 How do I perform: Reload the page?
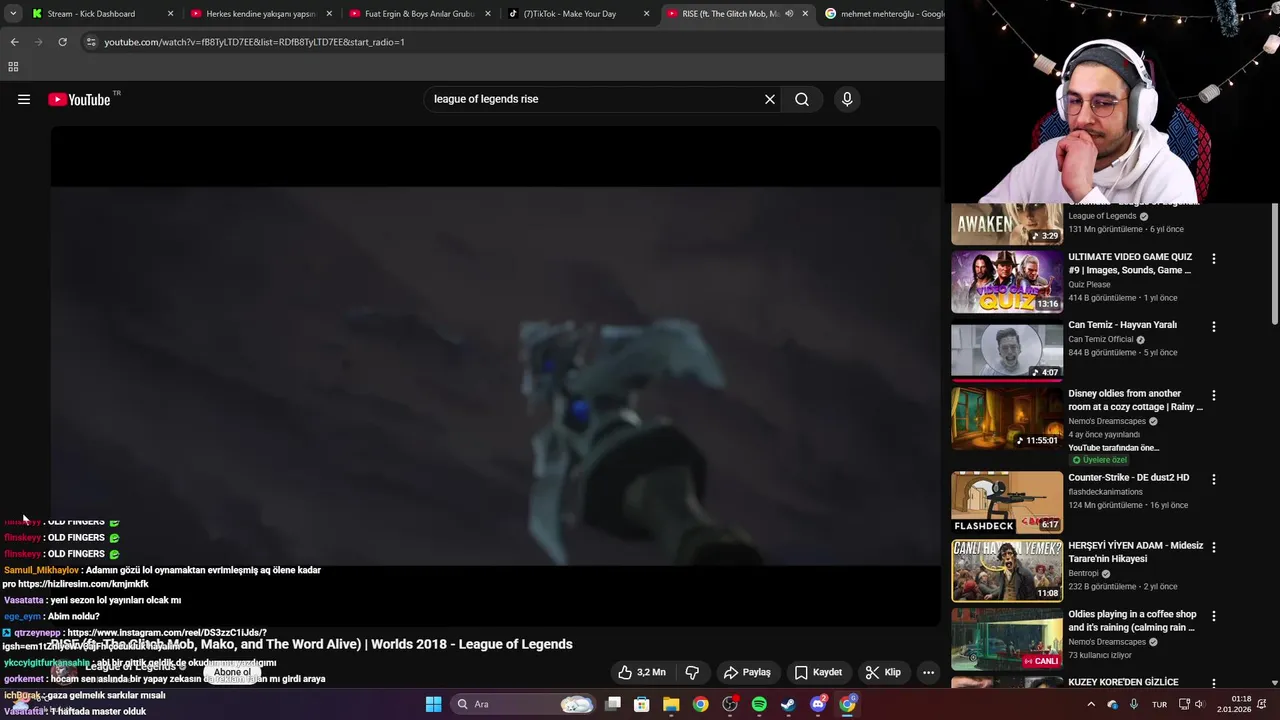pyautogui.click(x=62, y=42)
